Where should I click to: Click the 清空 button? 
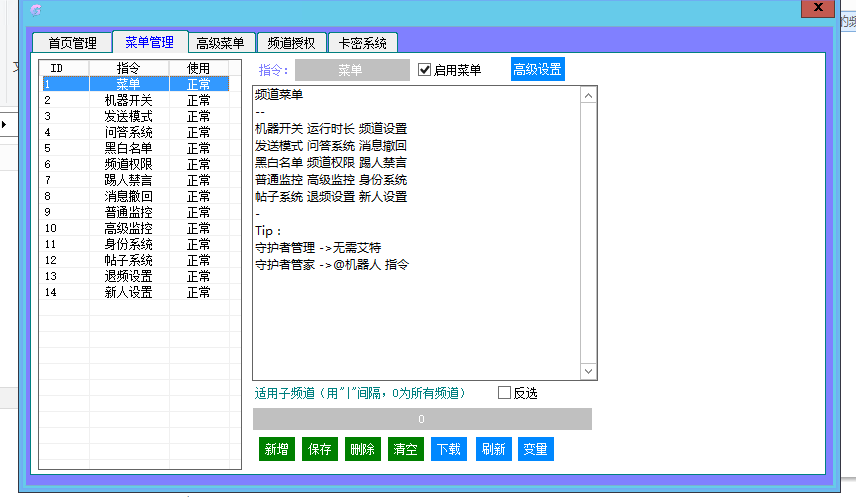(406, 449)
